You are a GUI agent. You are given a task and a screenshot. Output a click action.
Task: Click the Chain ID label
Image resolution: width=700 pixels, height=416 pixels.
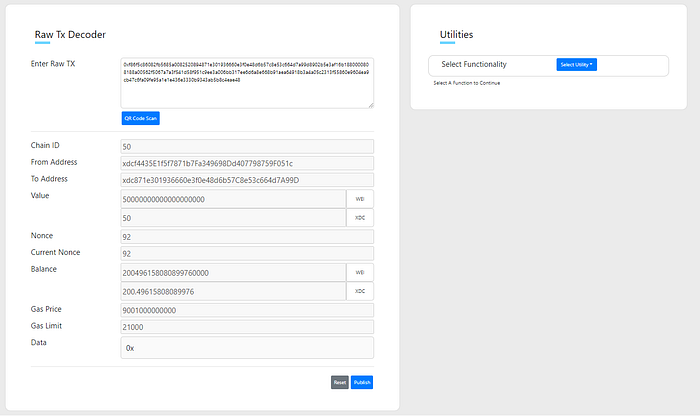click(45, 146)
